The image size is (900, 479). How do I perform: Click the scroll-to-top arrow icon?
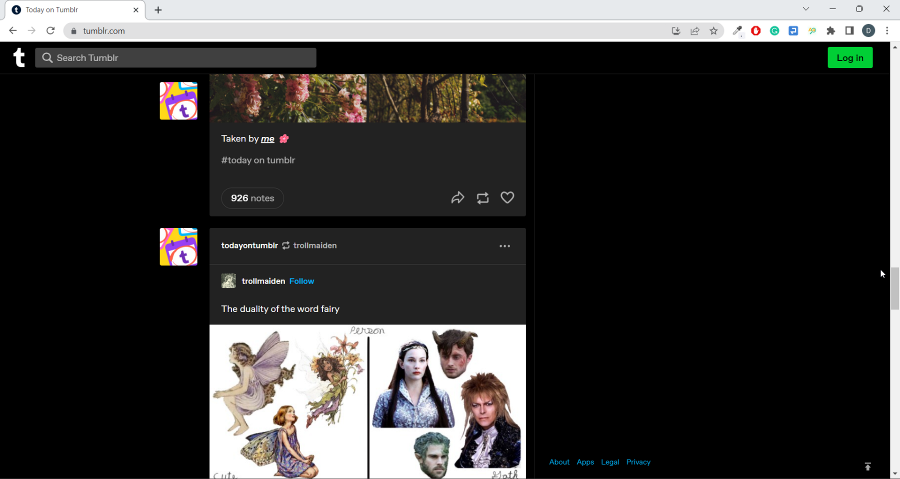tap(868, 466)
